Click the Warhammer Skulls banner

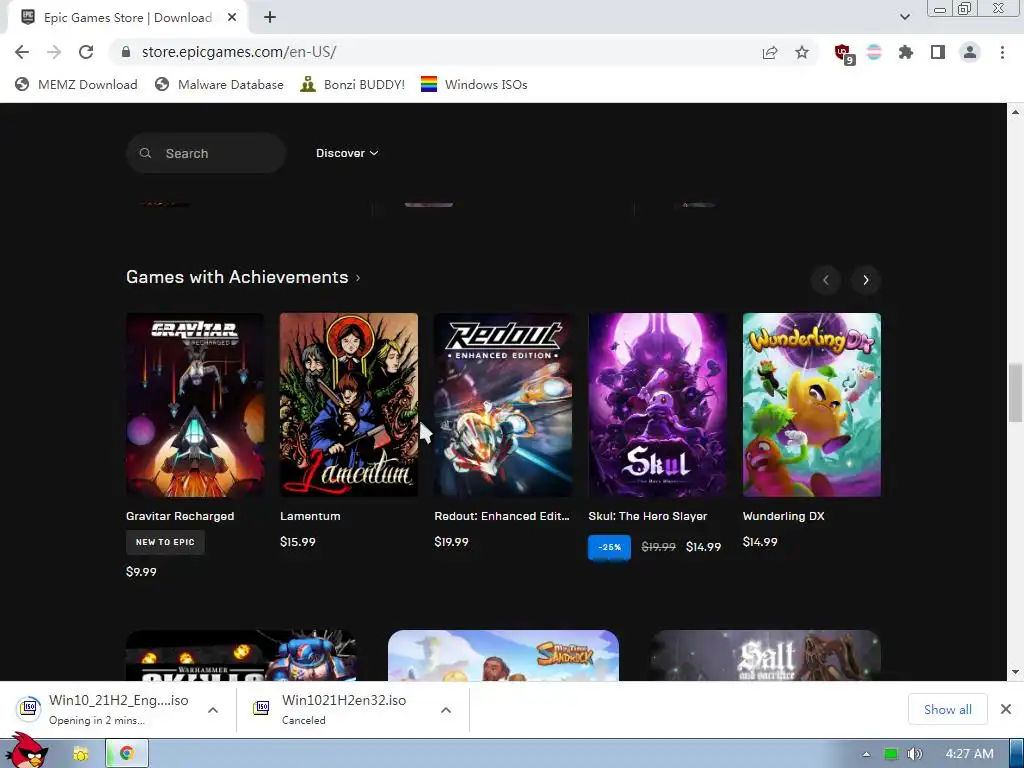click(x=241, y=656)
